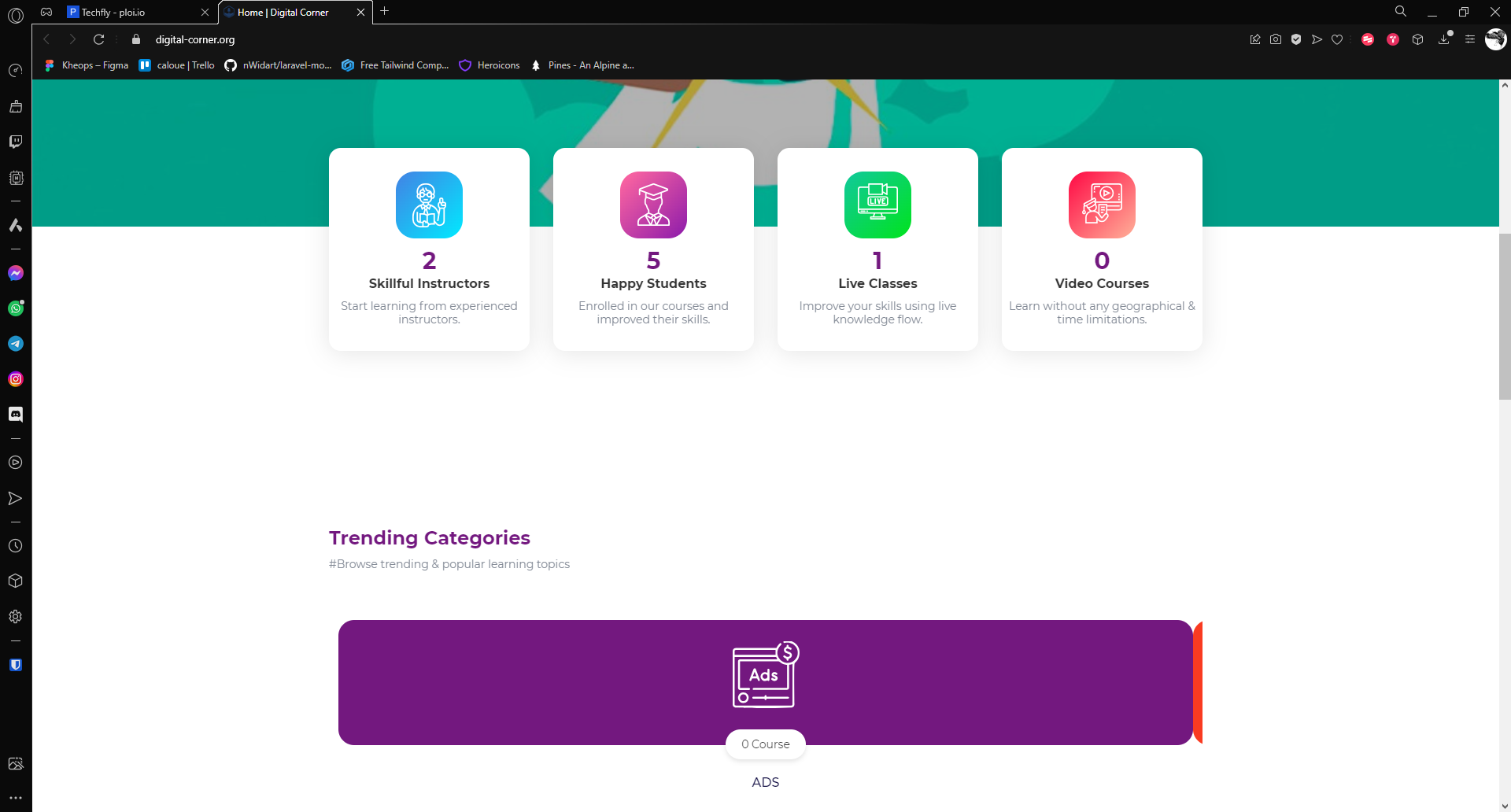Click the snapshot camera icon
This screenshot has width=1511, height=812.
click(1276, 39)
